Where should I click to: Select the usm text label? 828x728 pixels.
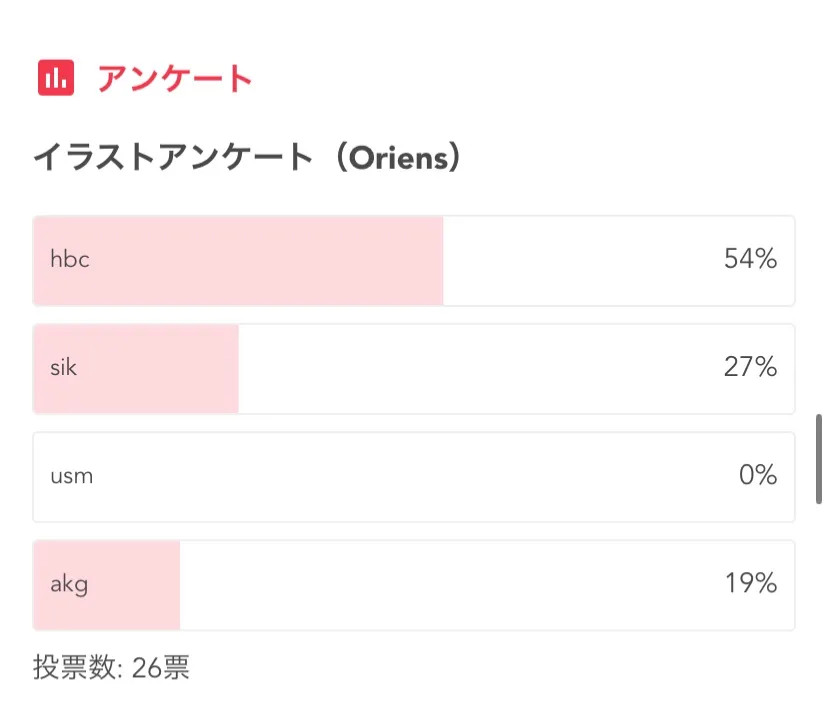pos(71,476)
